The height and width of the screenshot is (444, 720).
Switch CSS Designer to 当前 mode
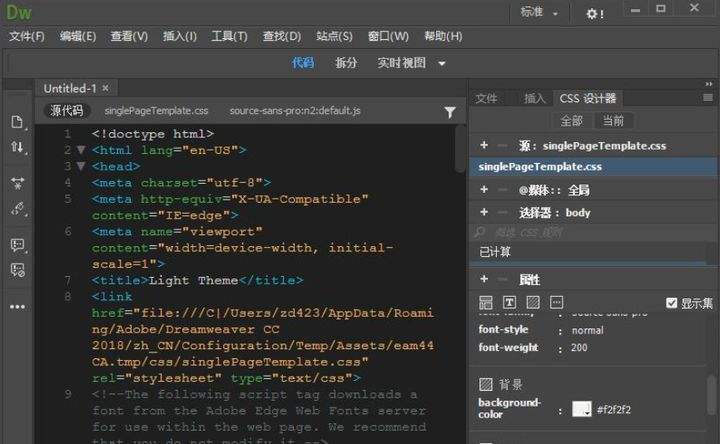(x=613, y=121)
